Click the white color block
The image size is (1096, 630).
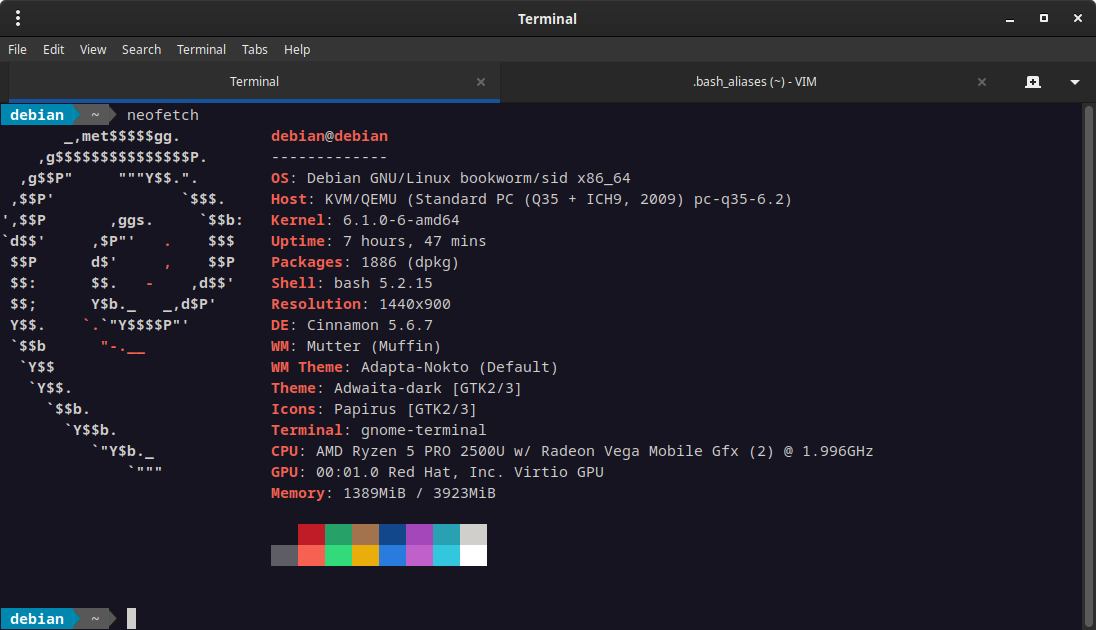click(x=473, y=555)
